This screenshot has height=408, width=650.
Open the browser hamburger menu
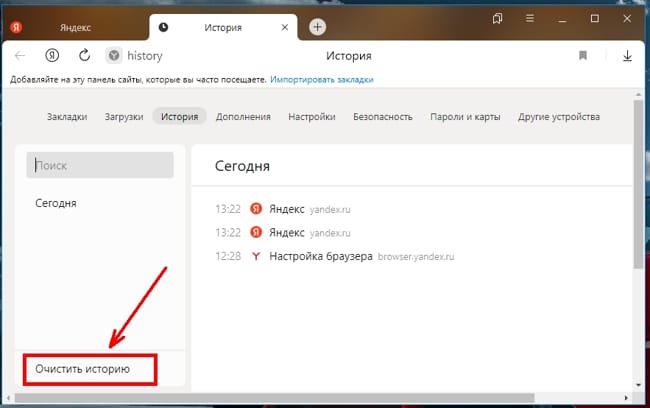[x=529, y=18]
